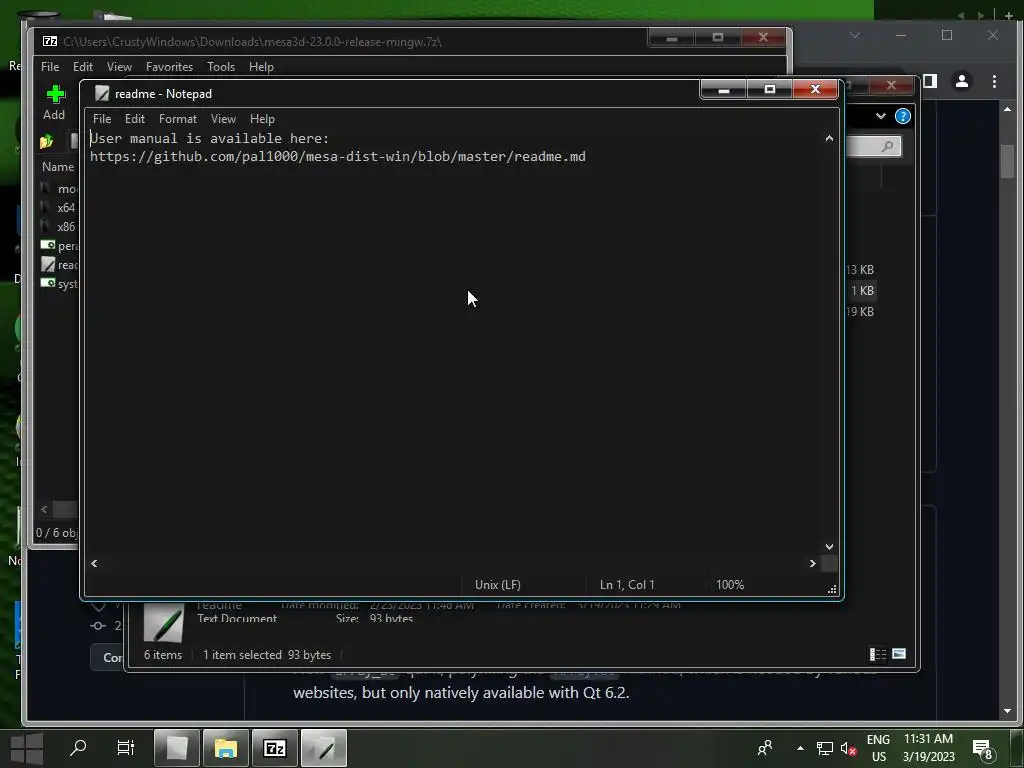The image size is (1024, 768).
Task: Click the readme thumbnail in Explorer details pane
Action: (163, 622)
